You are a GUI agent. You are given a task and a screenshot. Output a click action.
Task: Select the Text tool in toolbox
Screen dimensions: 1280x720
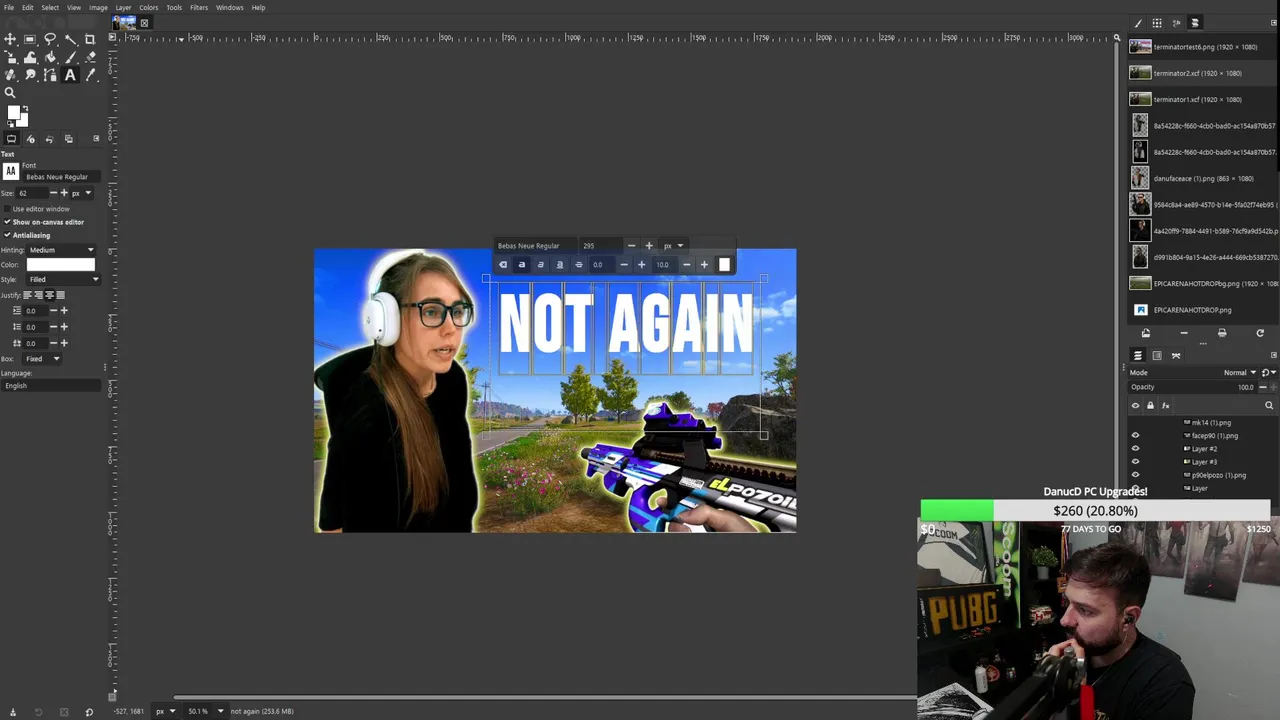(70, 75)
